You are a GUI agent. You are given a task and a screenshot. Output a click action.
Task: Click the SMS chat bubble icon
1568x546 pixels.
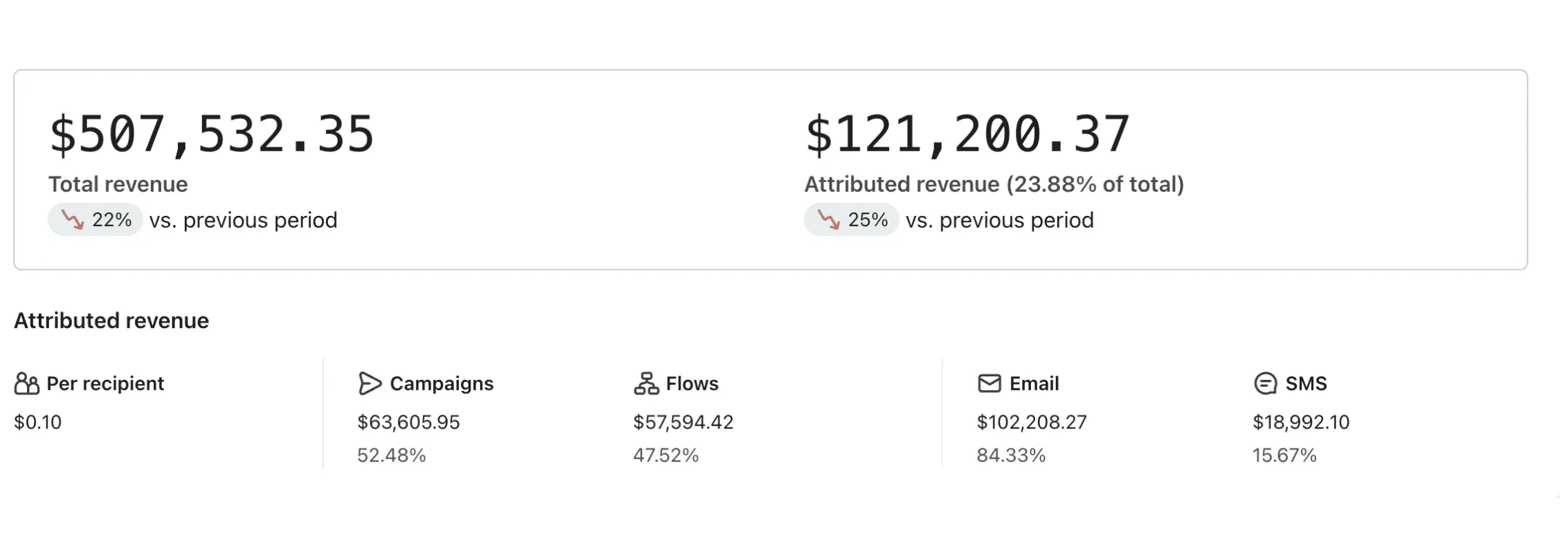coord(1265,383)
